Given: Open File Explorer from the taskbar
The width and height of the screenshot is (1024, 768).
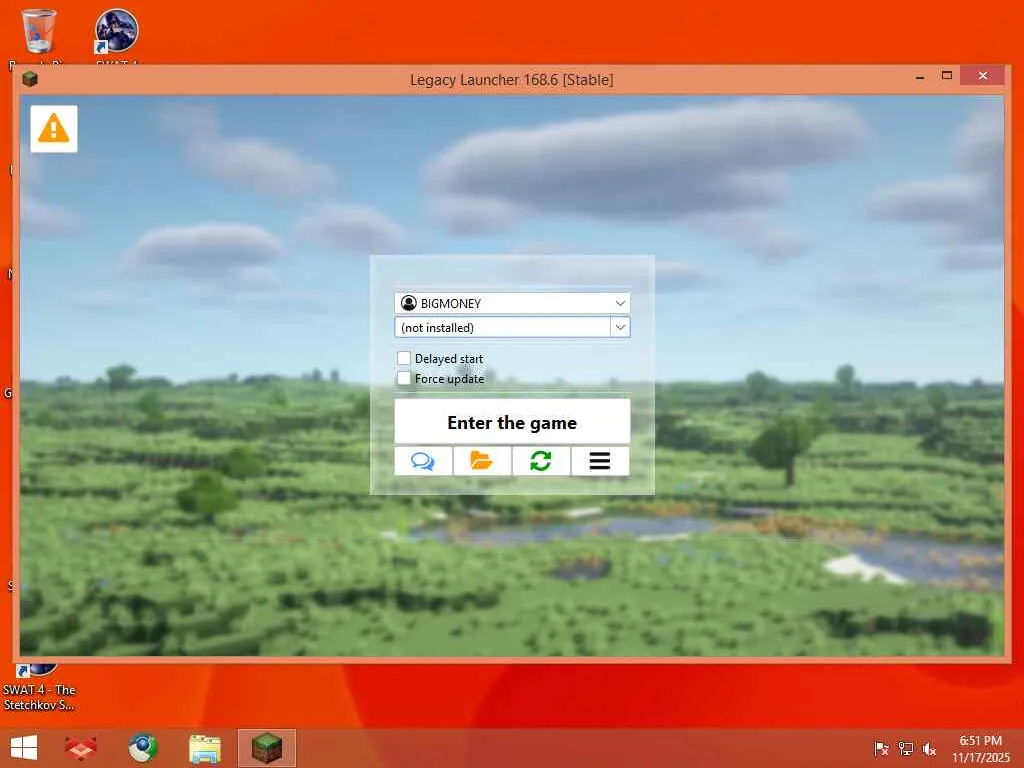Looking at the screenshot, I should pos(204,748).
